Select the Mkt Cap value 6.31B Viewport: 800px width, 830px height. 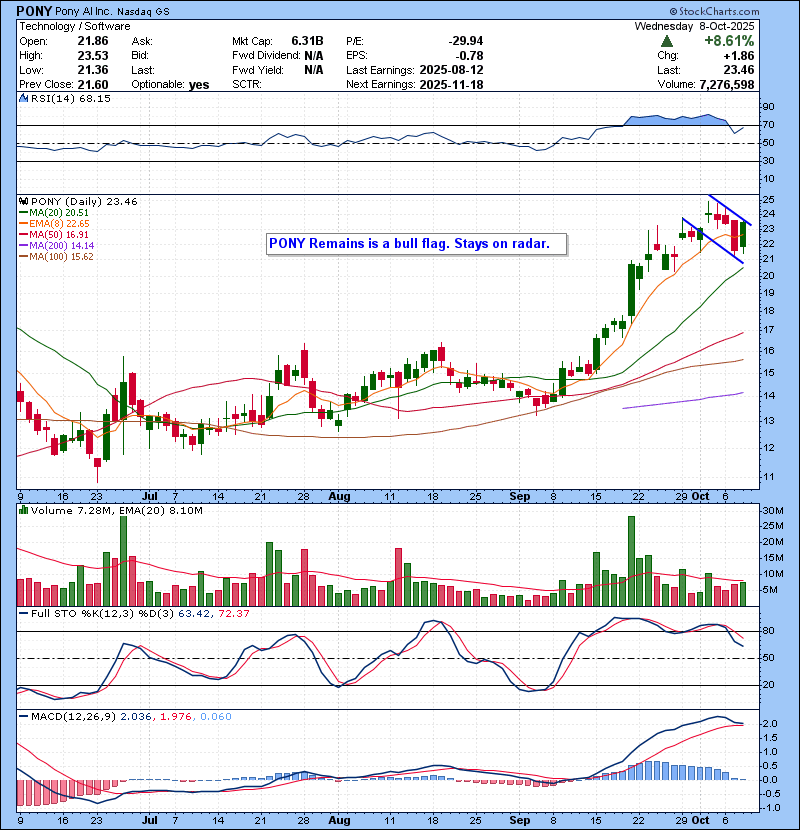point(307,41)
